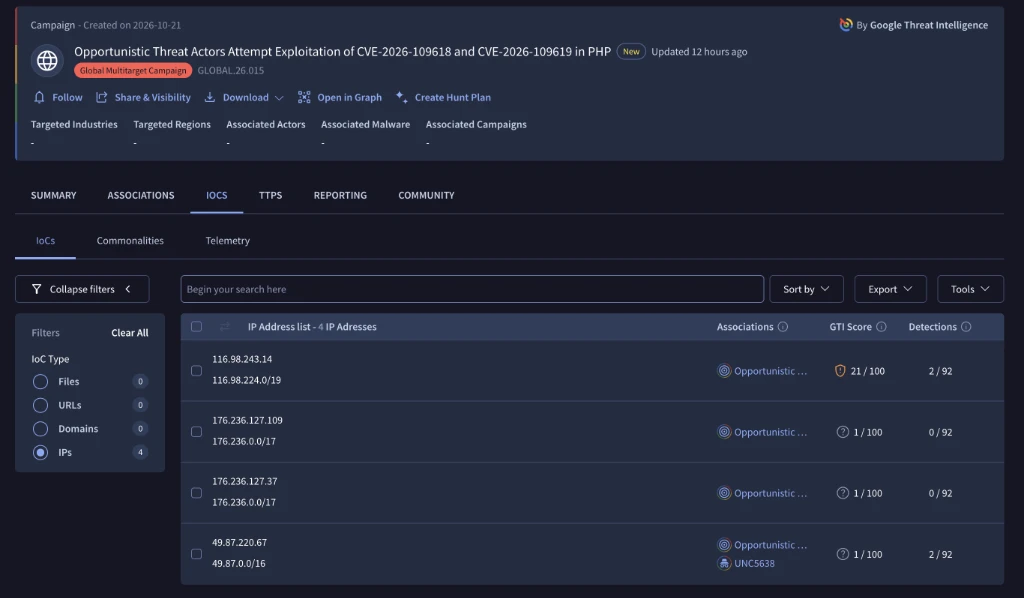Click campaign target icon in 176.236.127.37 row
The width and height of the screenshot is (1024, 598).
click(724, 493)
